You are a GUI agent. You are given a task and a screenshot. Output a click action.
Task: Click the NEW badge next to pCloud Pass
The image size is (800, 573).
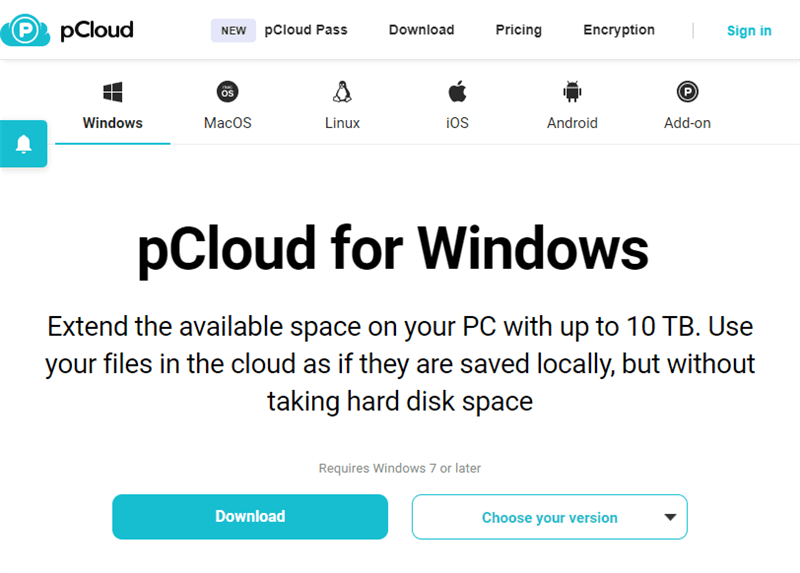pos(233,31)
